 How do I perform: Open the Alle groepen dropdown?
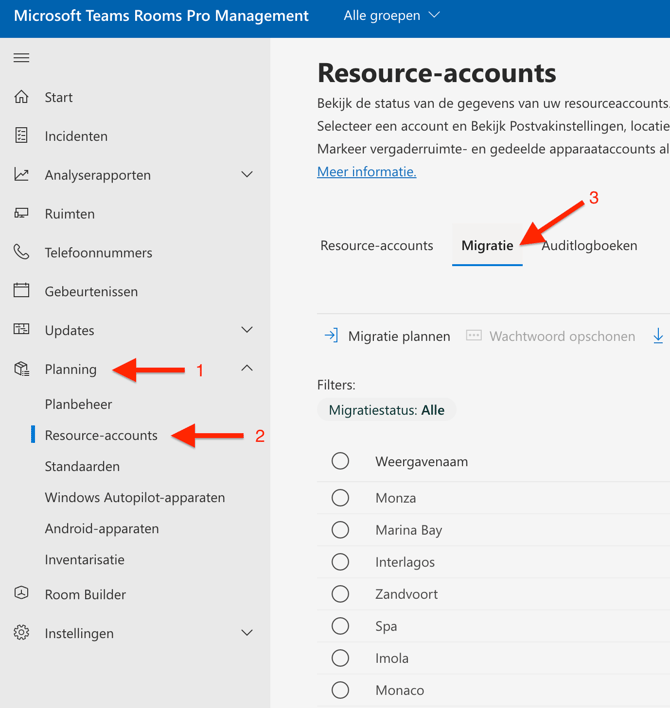pos(391,15)
